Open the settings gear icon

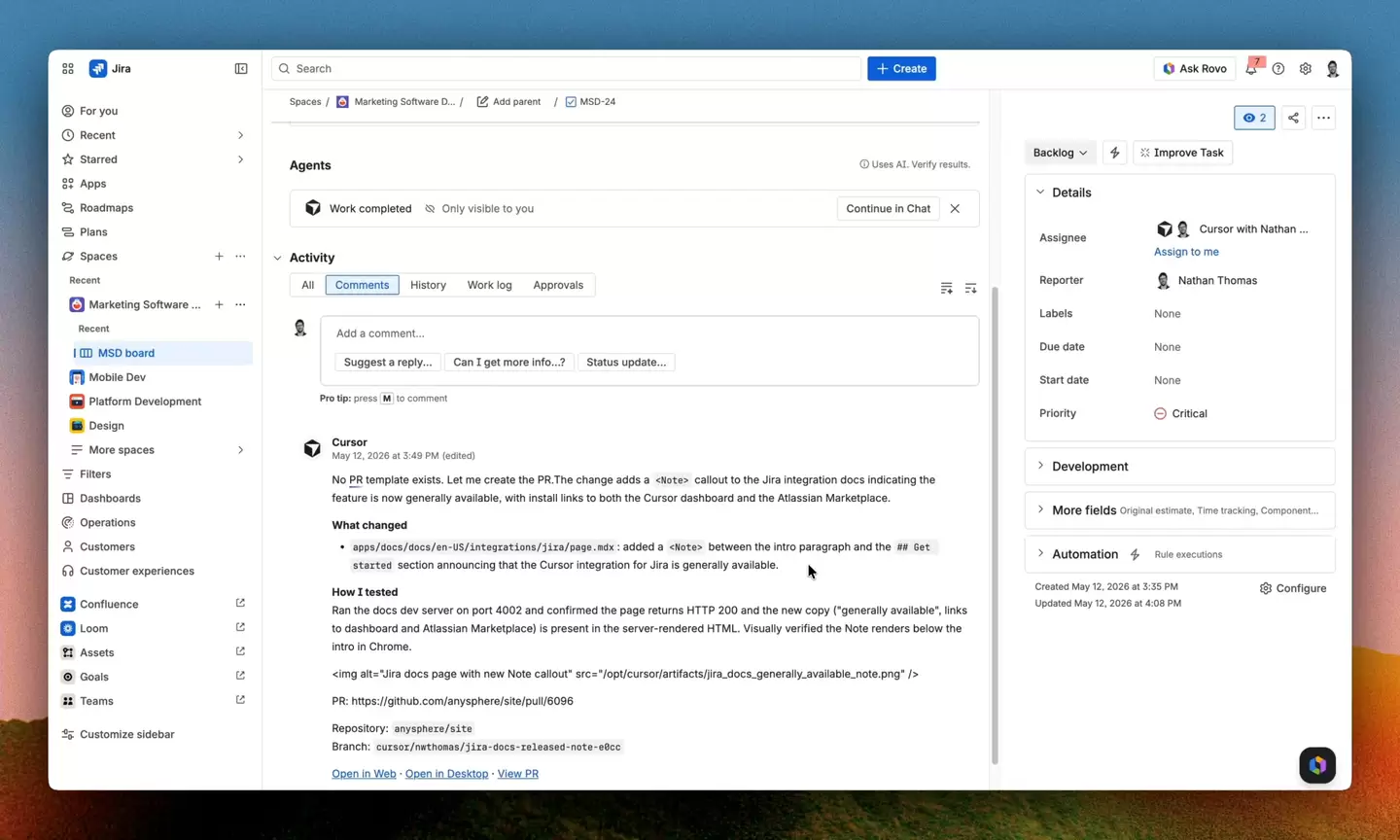click(1306, 69)
